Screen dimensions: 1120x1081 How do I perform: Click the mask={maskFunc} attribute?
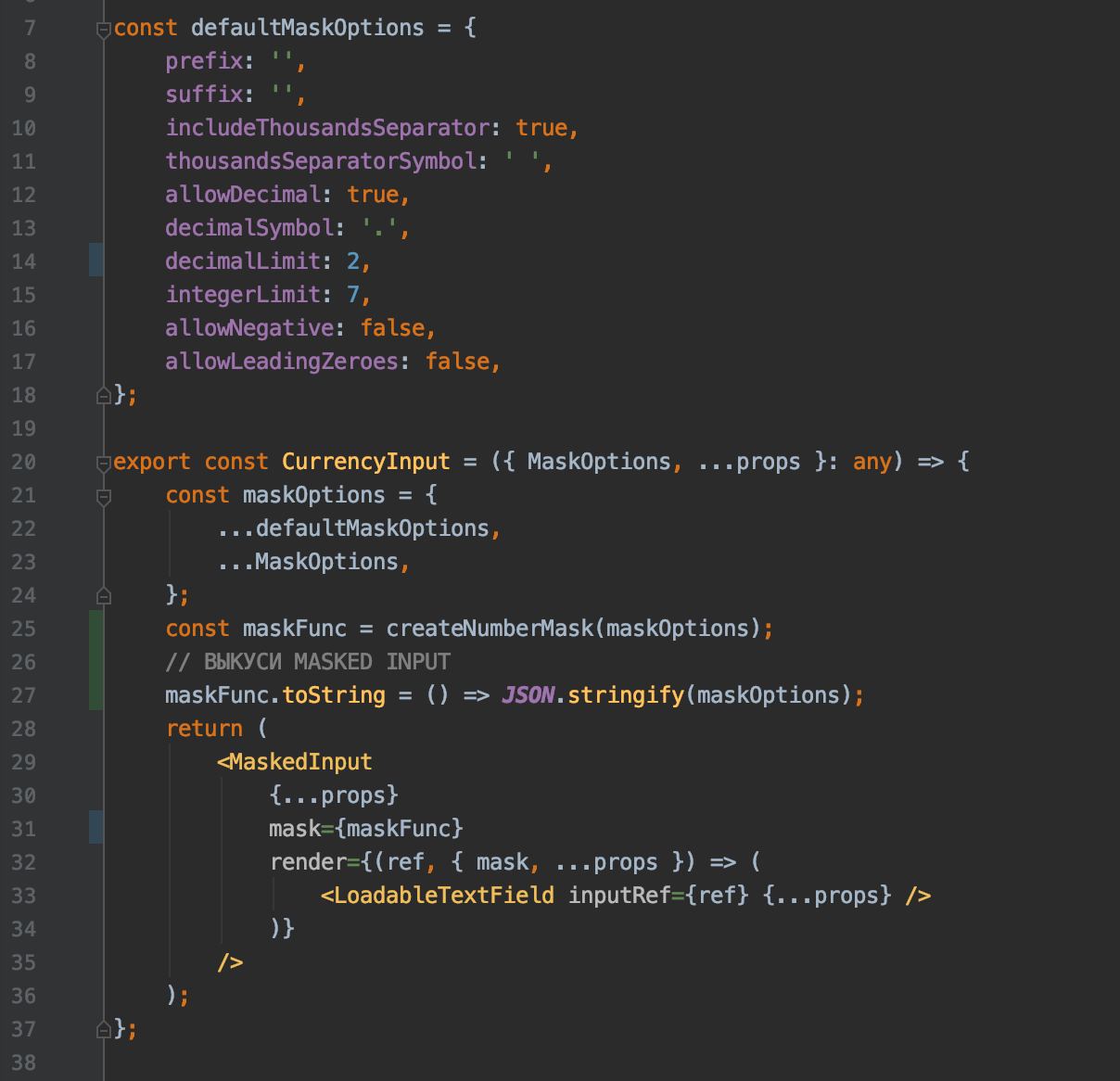pyautogui.click(x=366, y=829)
